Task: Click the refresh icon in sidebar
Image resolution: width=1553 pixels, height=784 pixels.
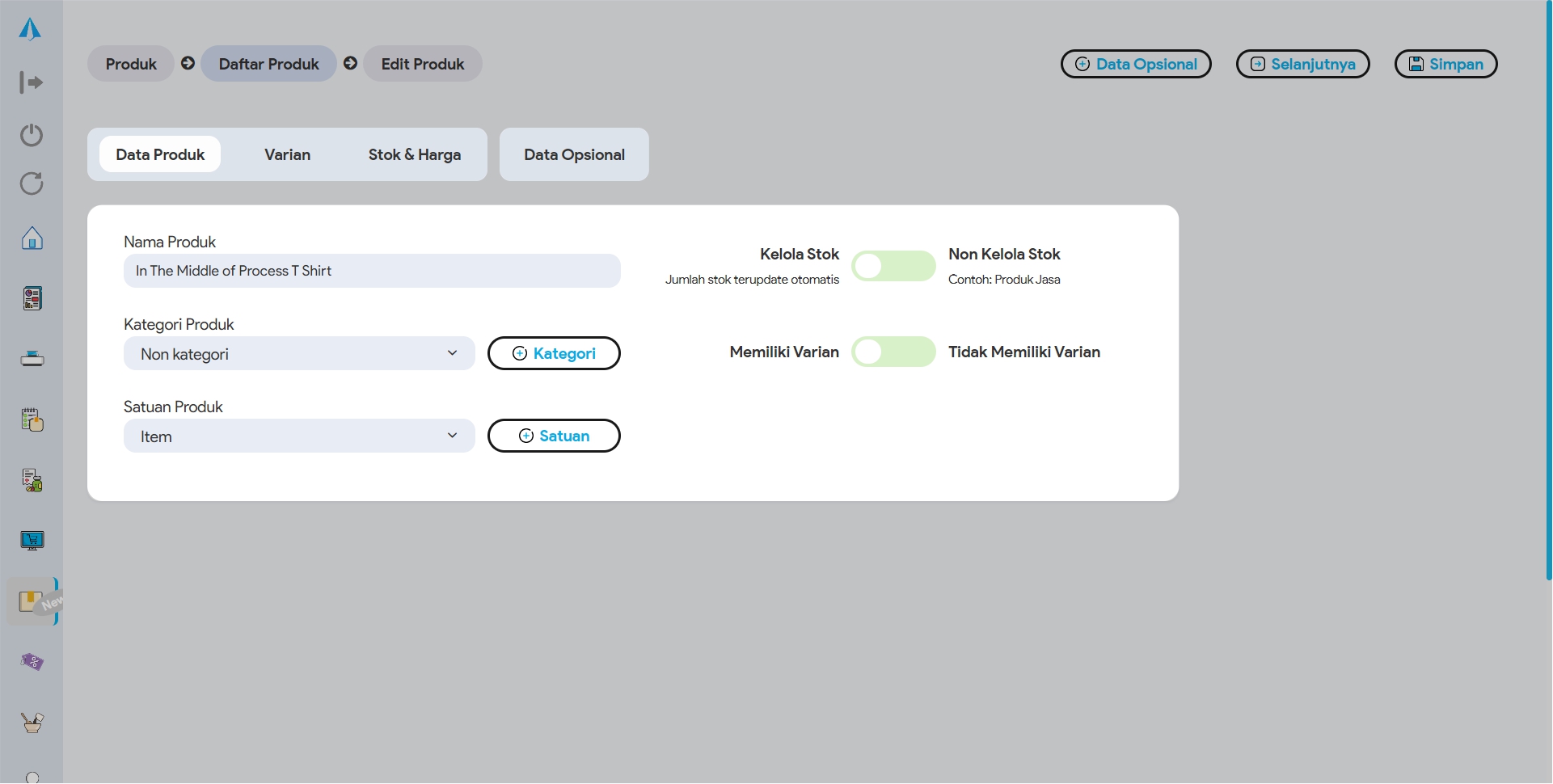Action: click(32, 183)
